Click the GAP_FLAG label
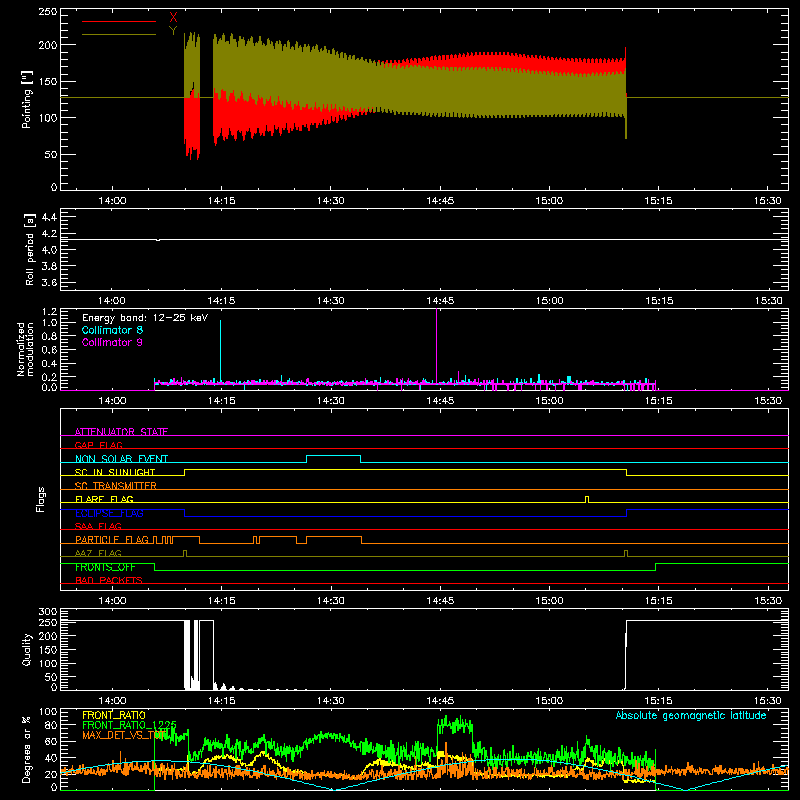 click(98, 445)
